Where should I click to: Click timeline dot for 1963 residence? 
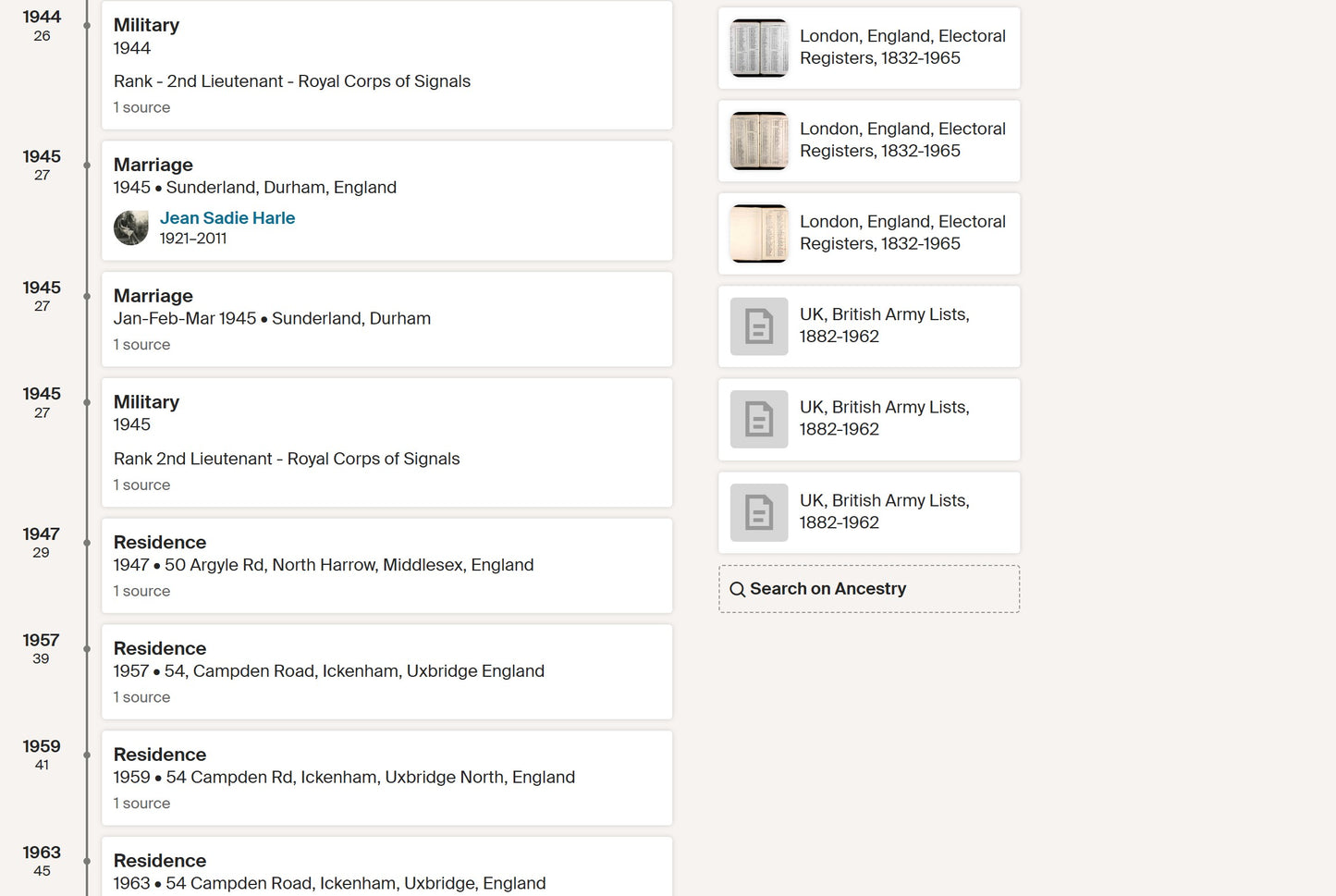87,861
